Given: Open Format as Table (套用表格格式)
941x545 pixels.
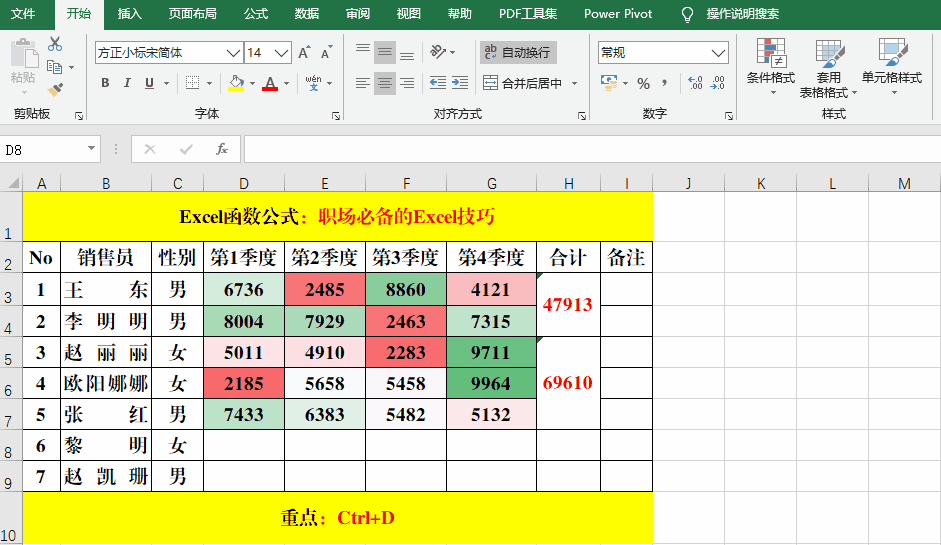Looking at the screenshot, I should [828, 67].
